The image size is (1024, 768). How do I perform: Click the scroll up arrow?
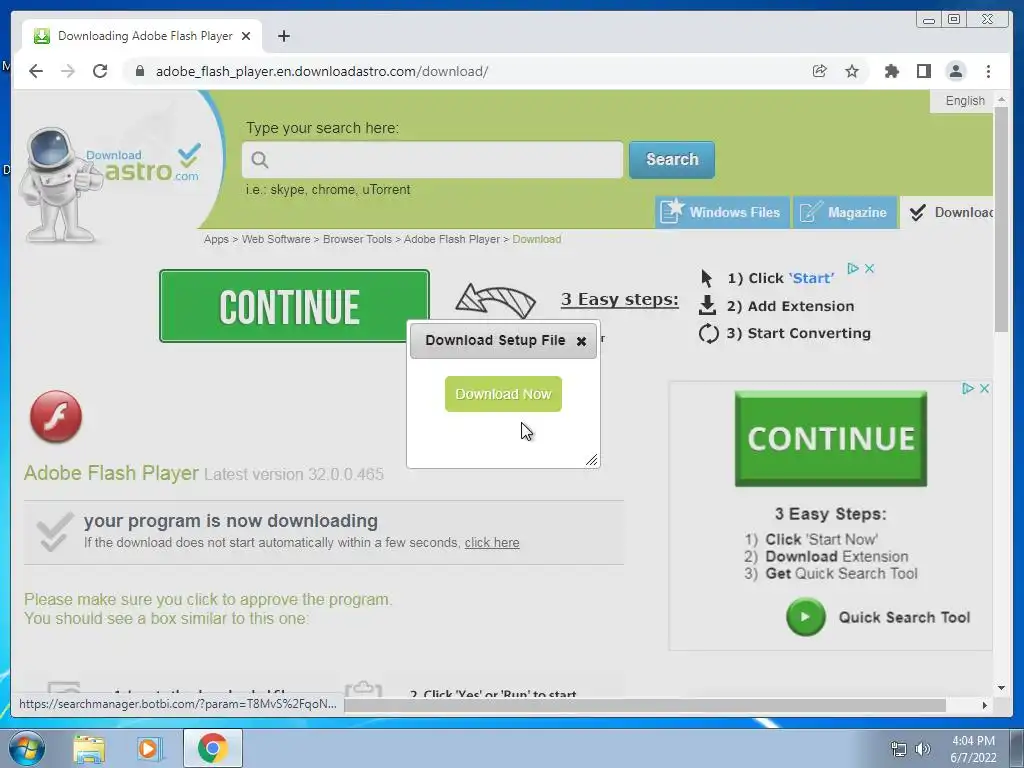click(x=1001, y=99)
